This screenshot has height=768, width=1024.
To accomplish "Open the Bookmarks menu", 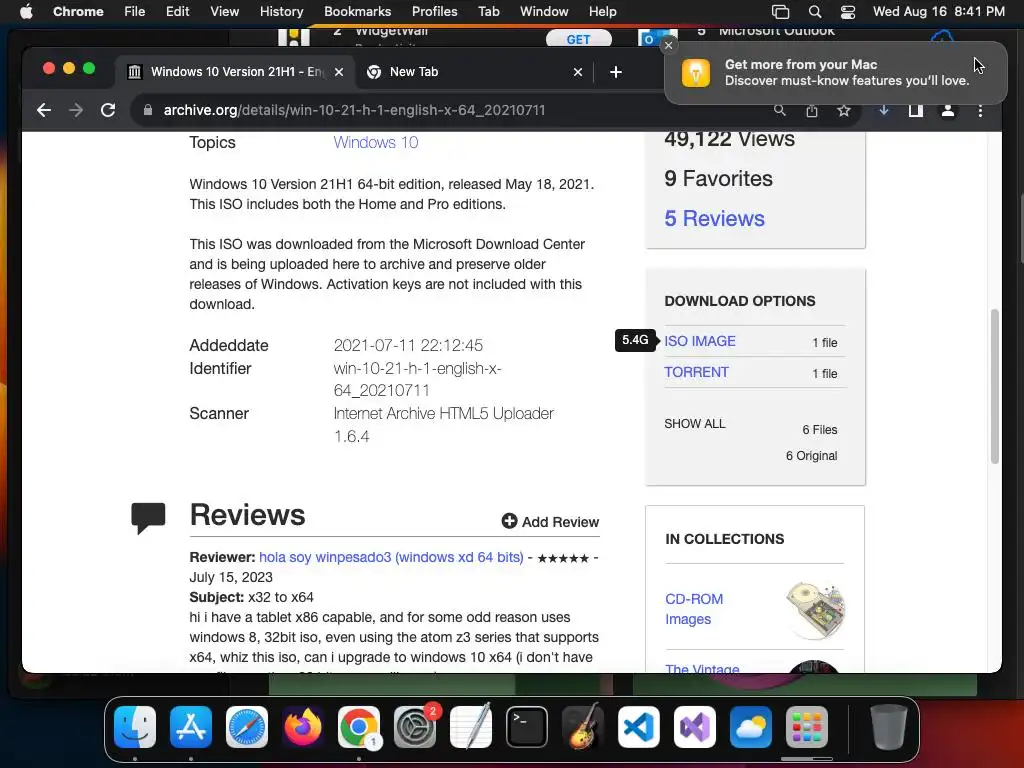I will [x=357, y=11].
